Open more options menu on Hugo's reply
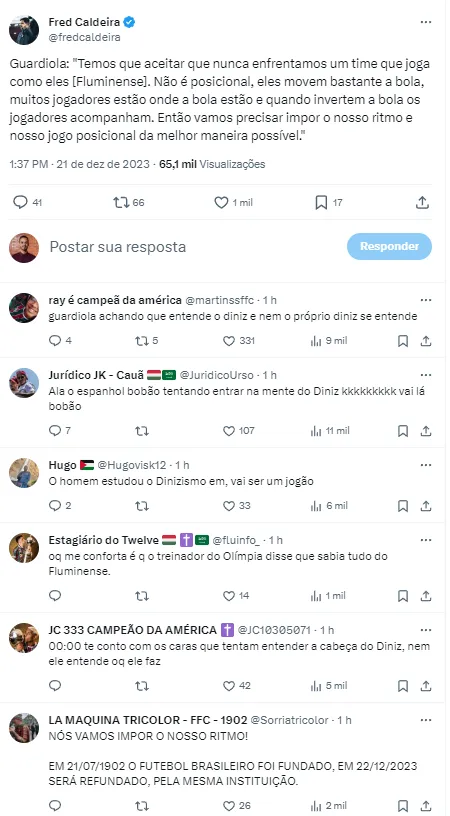 426,465
